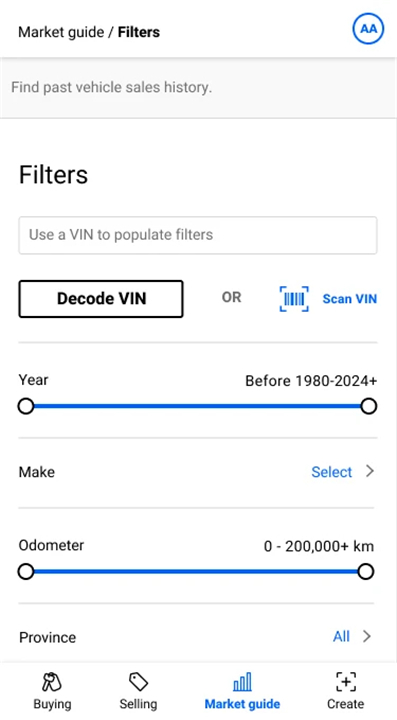Click the Decode VIN button
The width and height of the screenshot is (397, 720).
(101, 299)
